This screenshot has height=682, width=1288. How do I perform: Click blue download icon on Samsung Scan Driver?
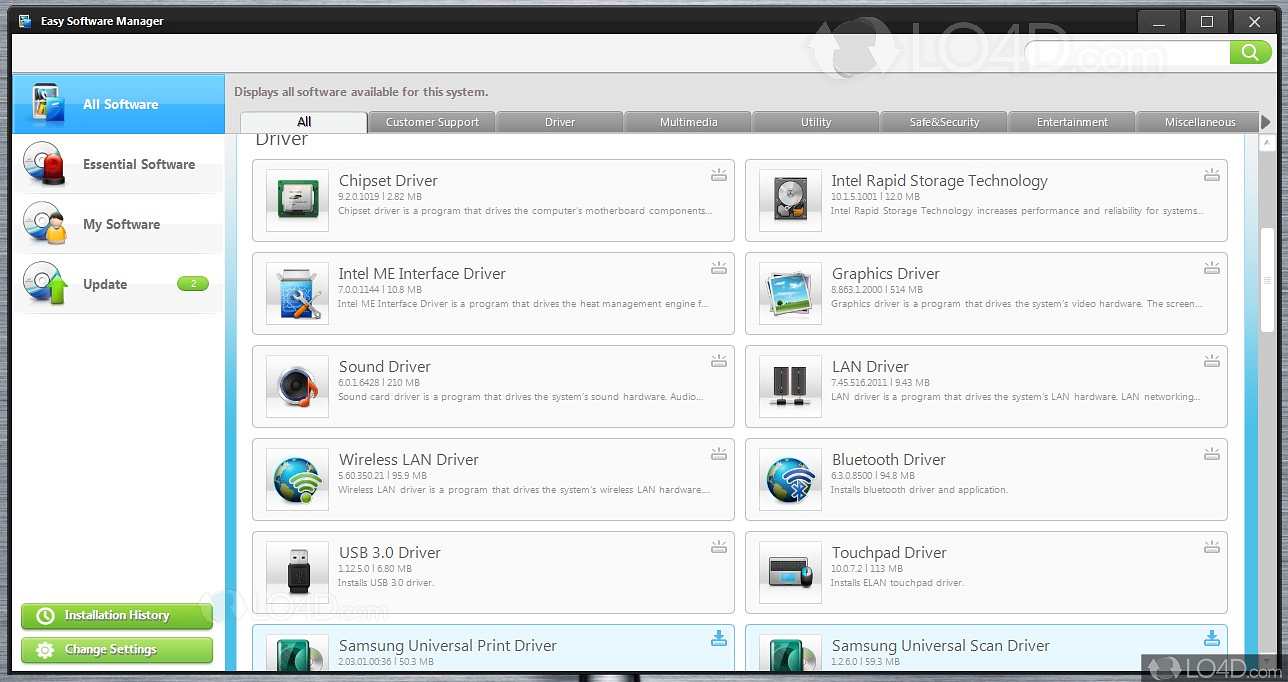(x=1211, y=639)
